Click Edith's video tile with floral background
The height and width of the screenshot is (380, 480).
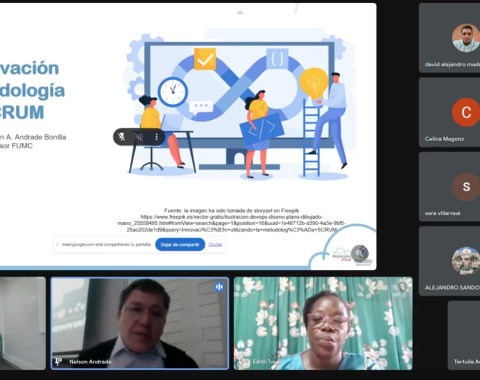pos(323,323)
